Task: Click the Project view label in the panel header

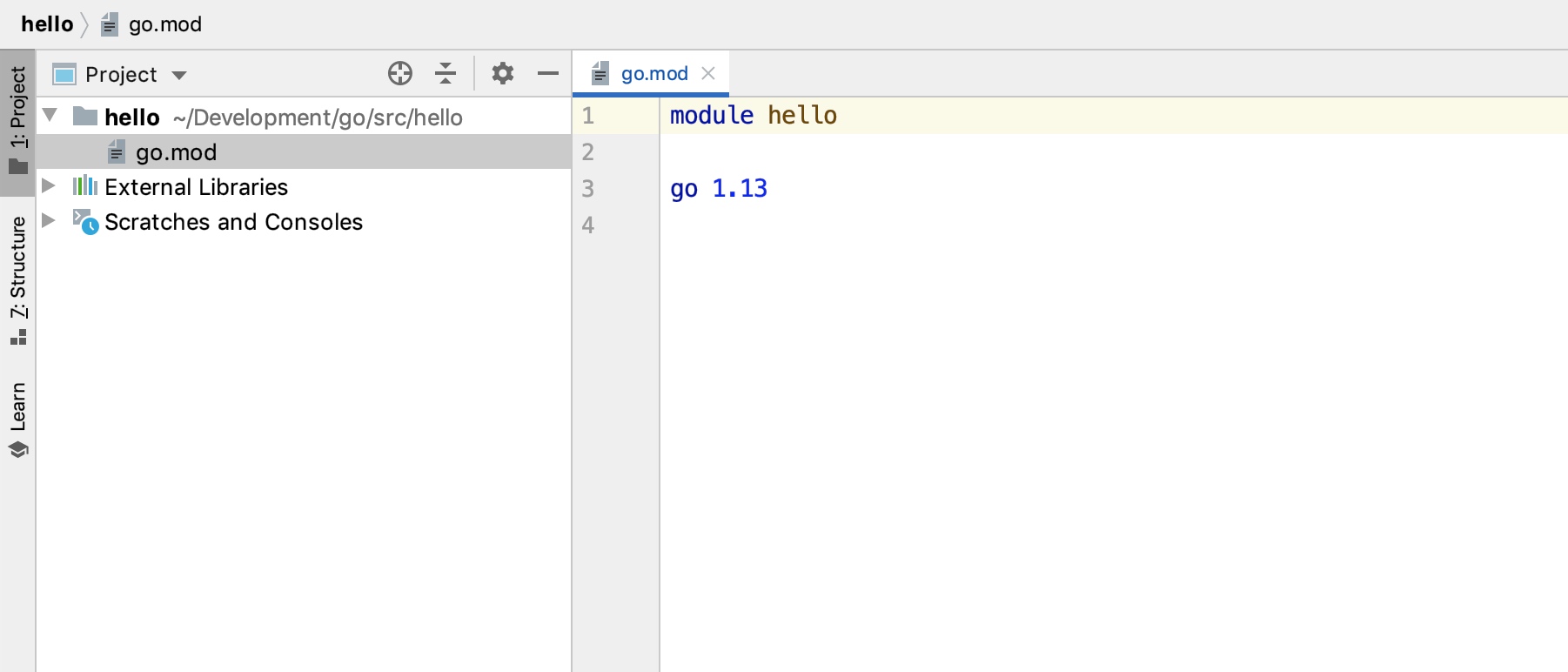Action: tap(121, 75)
